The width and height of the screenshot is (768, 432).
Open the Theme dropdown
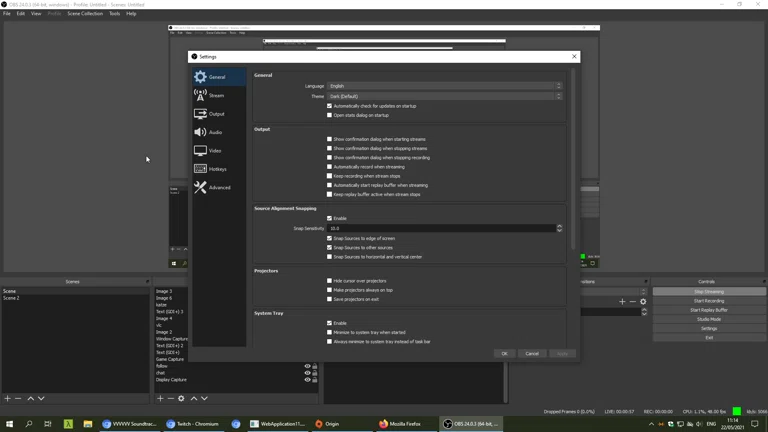[x=445, y=96]
